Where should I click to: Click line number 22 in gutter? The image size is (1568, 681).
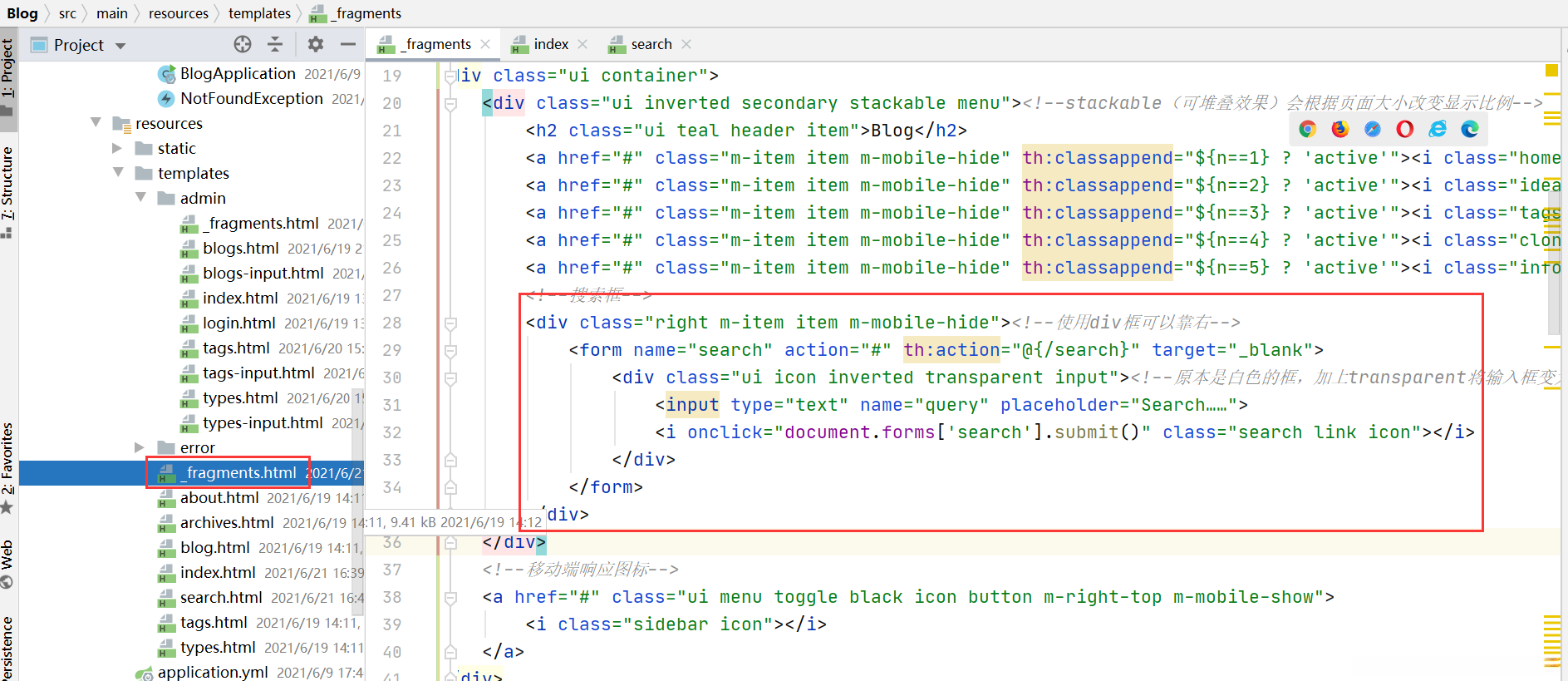pos(392,158)
